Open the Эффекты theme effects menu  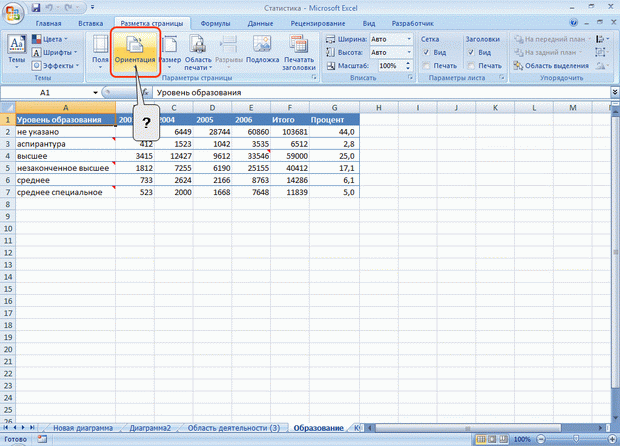55,65
